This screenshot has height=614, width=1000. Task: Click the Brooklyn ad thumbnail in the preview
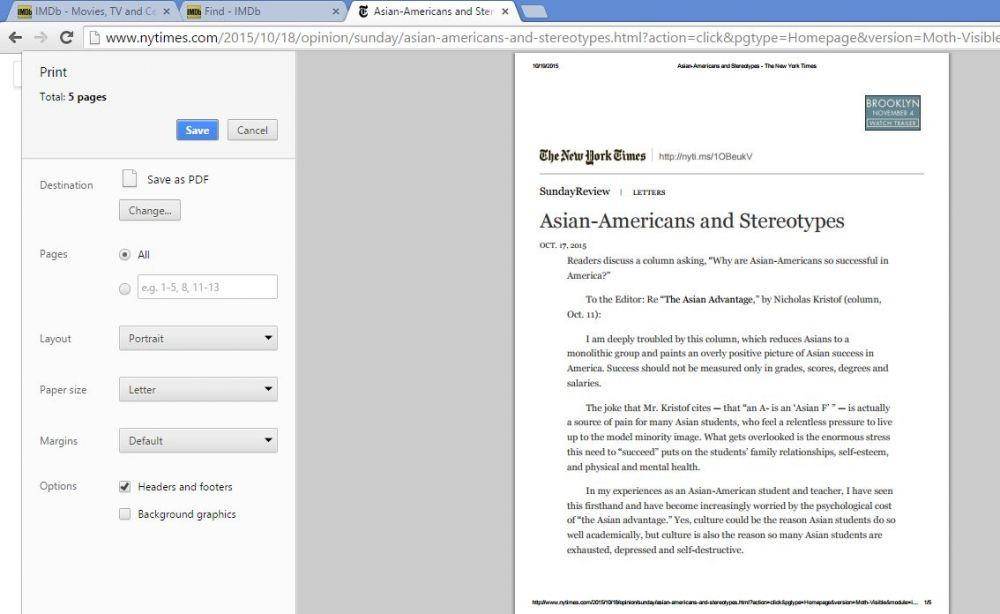point(892,113)
